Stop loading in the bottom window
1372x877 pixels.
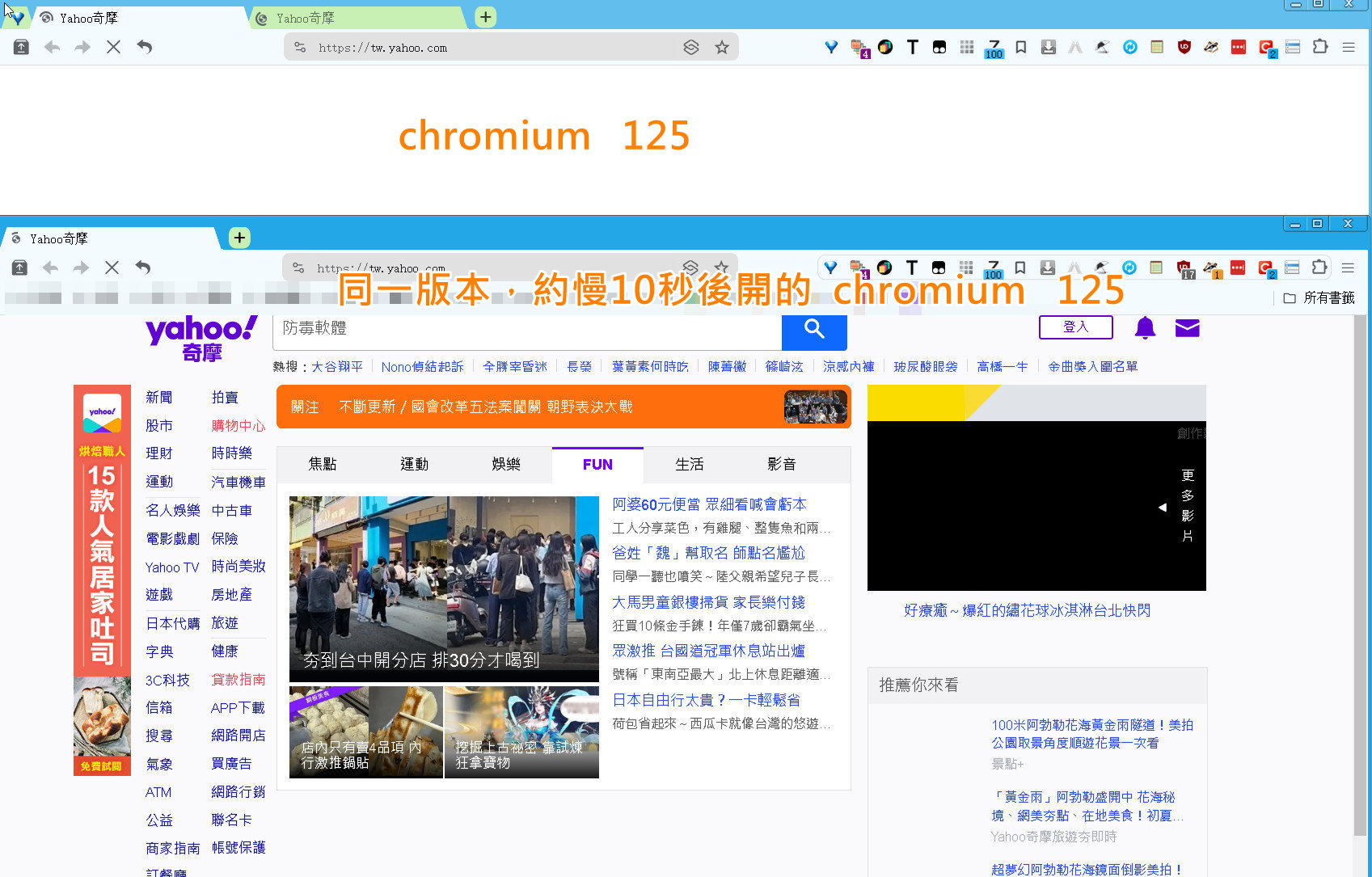[x=112, y=268]
